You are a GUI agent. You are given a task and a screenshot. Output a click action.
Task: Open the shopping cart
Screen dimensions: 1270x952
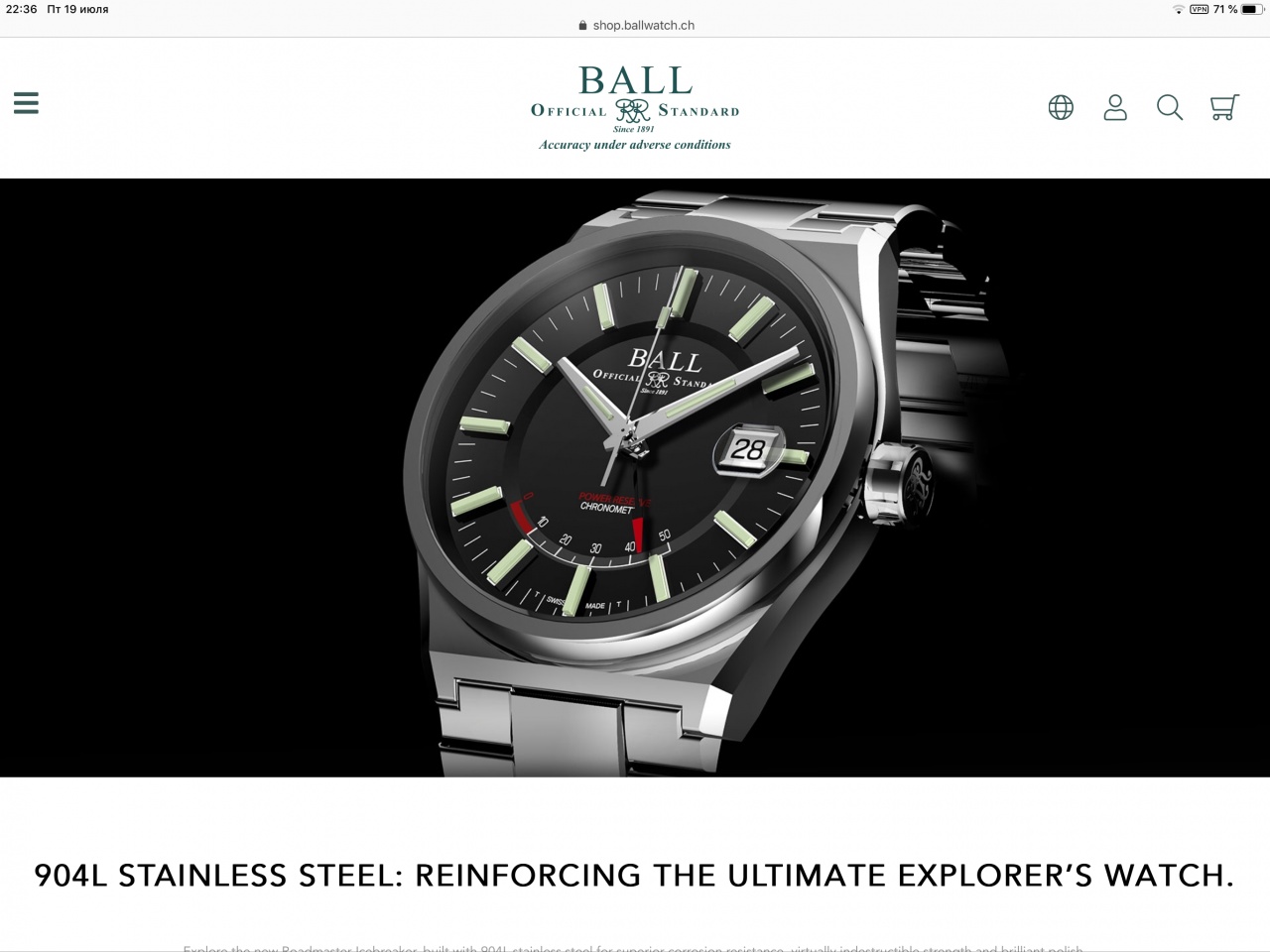(x=1224, y=107)
